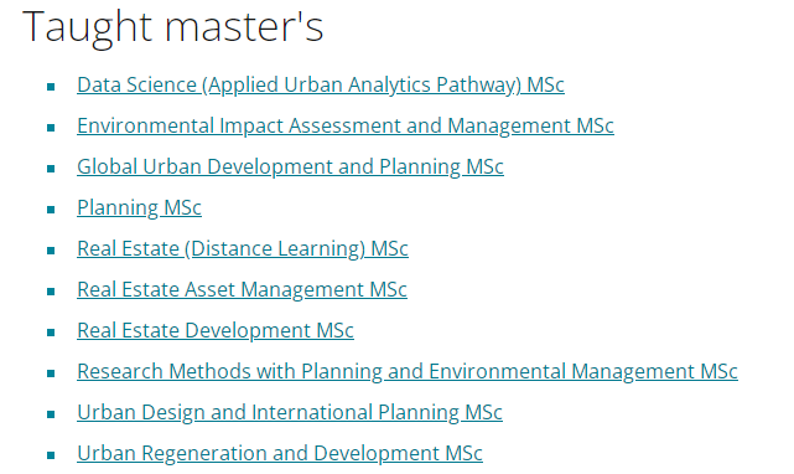Click the bullet next to Planning MSc

[x=51, y=210]
